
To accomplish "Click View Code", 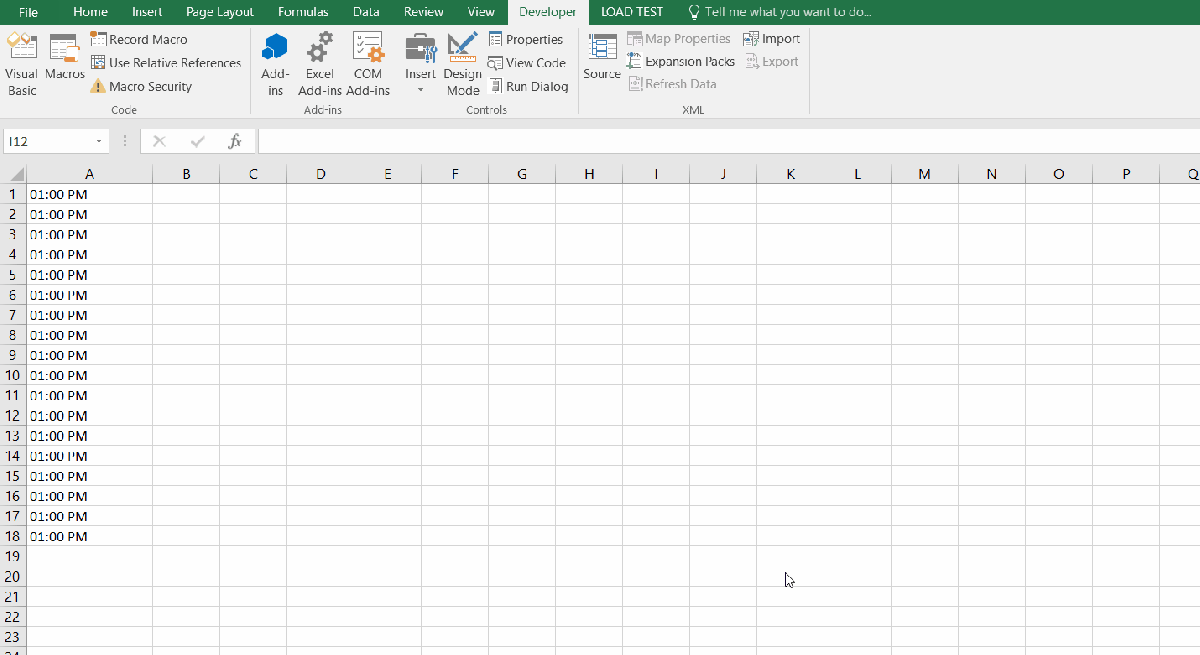I will click(x=527, y=63).
